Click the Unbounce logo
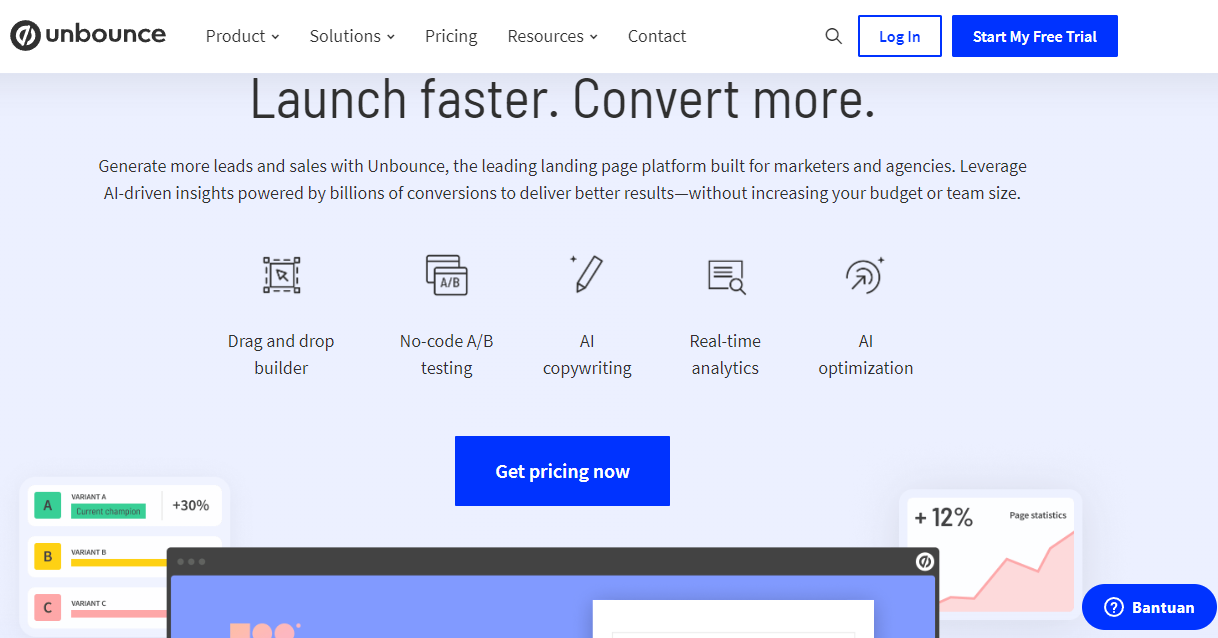This screenshot has width=1218, height=638. pyautogui.click(x=88, y=36)
